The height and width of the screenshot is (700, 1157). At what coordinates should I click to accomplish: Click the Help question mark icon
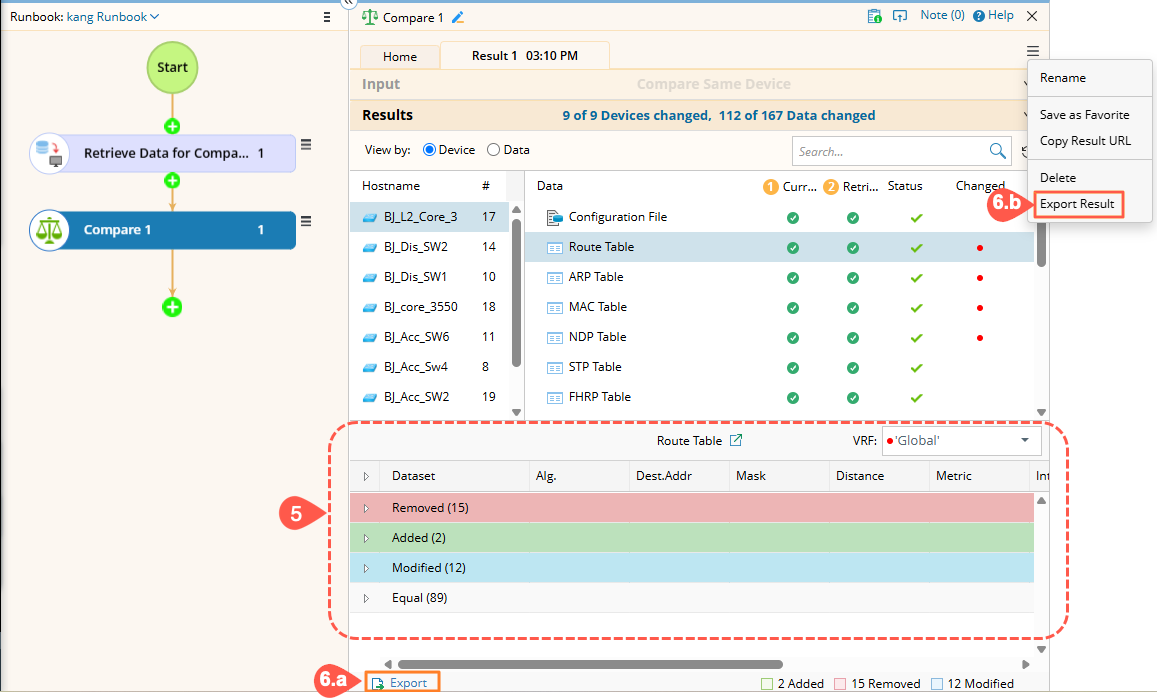[979, 16]
